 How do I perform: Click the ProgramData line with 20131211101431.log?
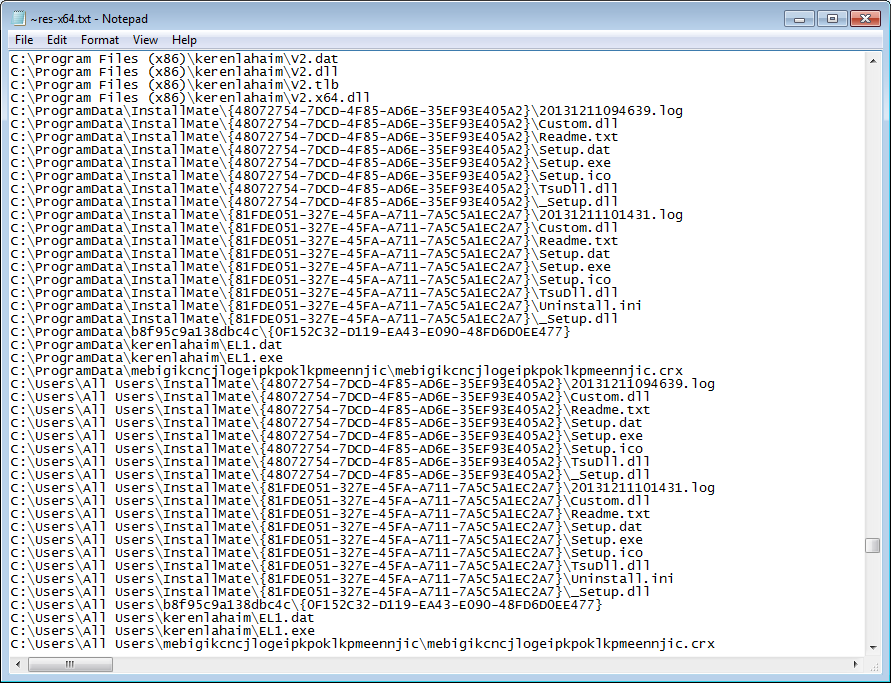click(x=347, y=215)
